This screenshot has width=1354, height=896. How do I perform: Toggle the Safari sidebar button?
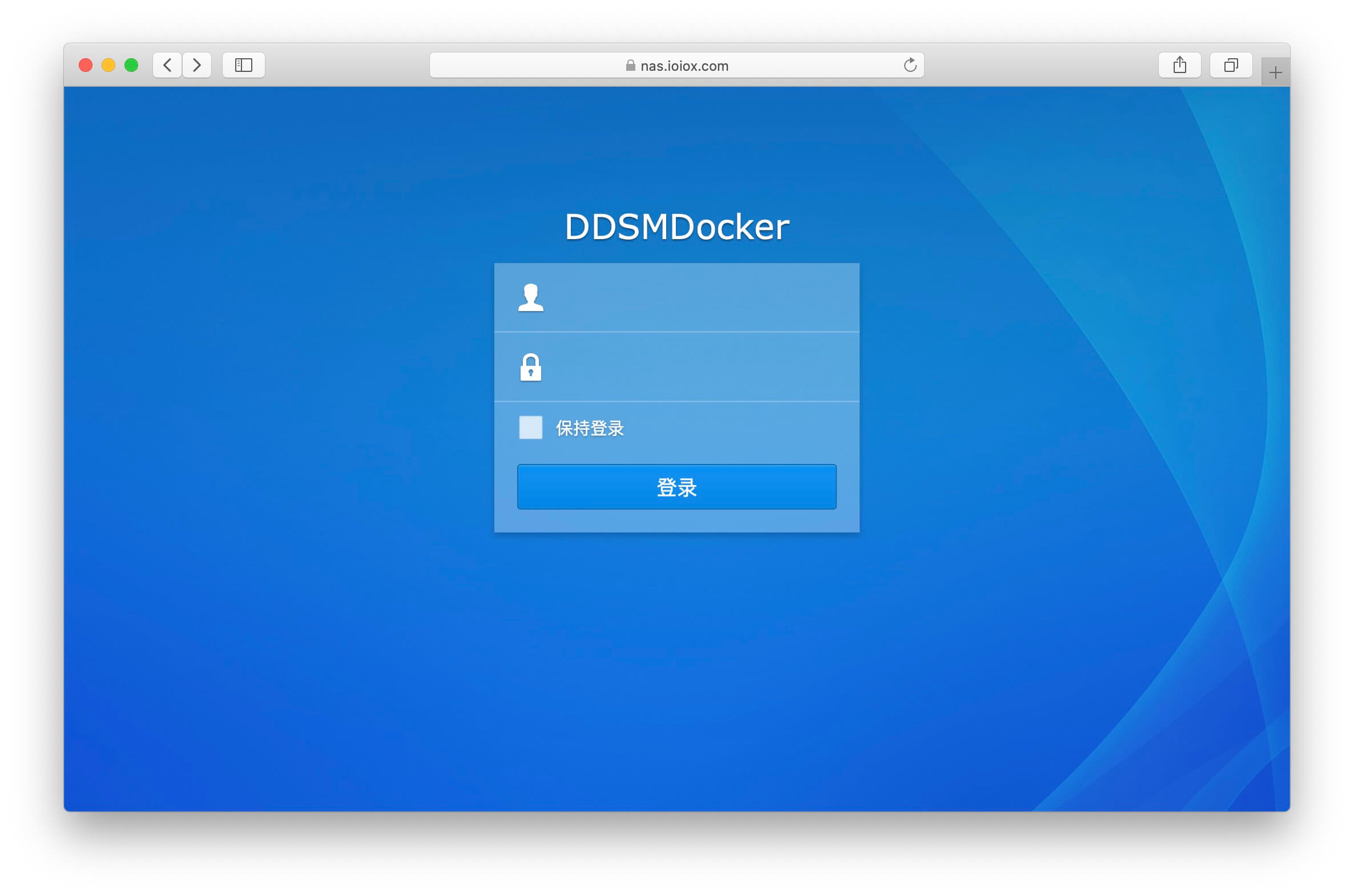tap(244, 65)
